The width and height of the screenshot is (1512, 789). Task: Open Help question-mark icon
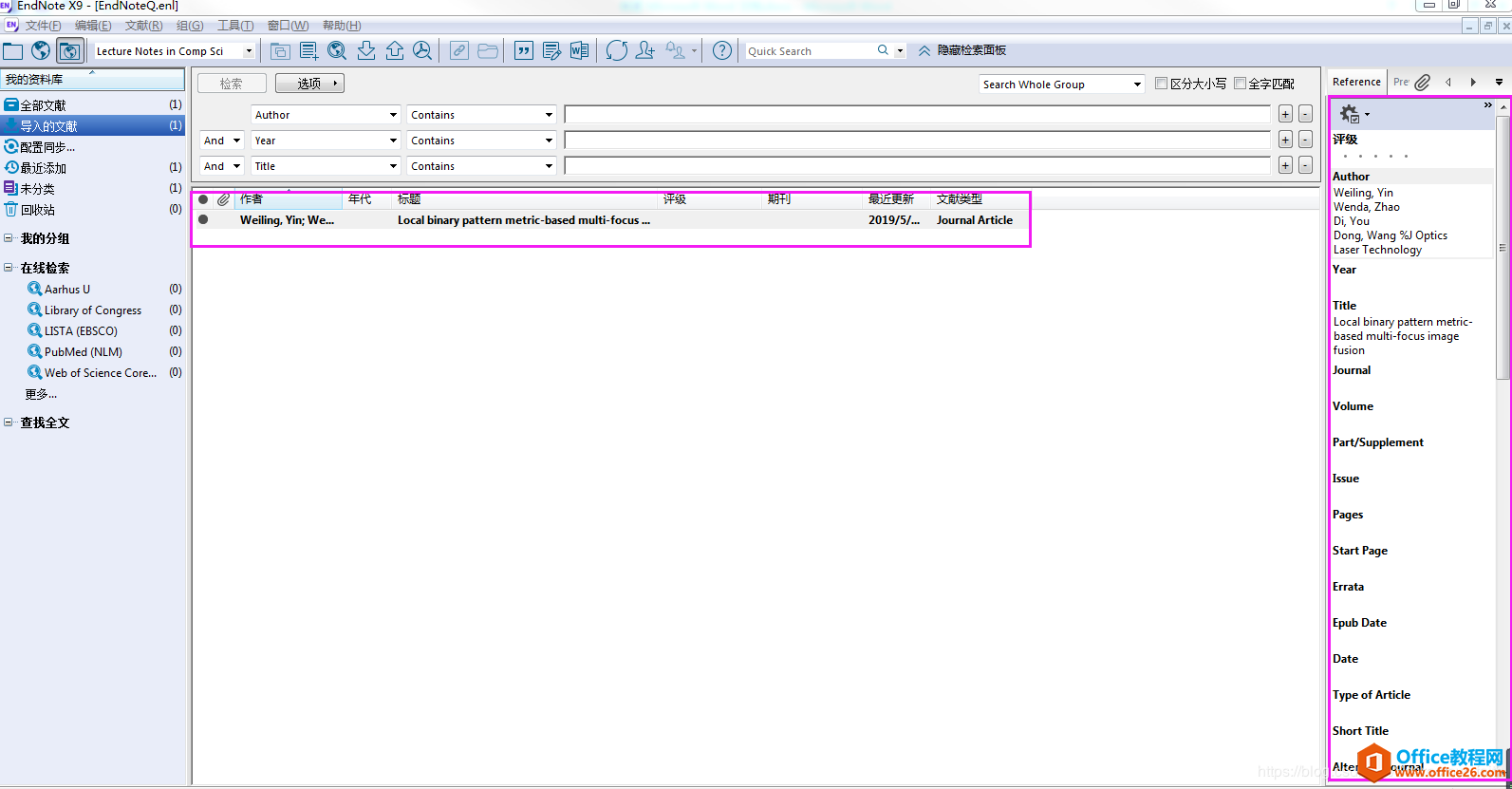722,50
